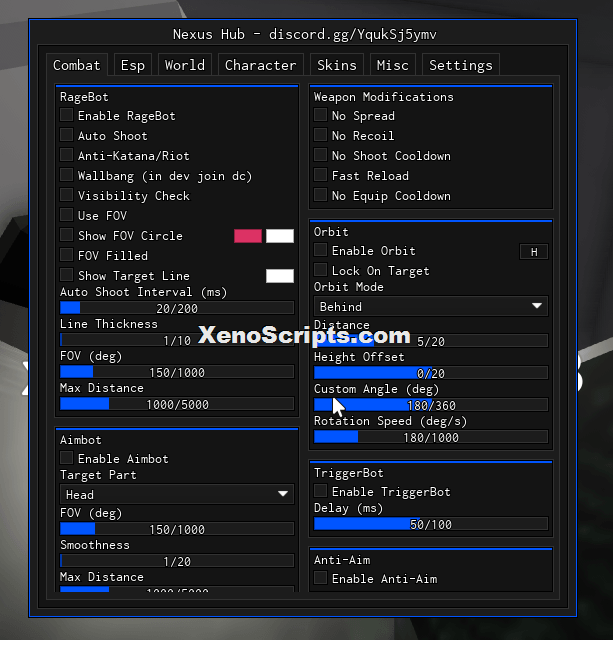Viewport: 613px width, 670px height.
Task: Open the red FOV Circle color swatch
Action: click(248, 236)
